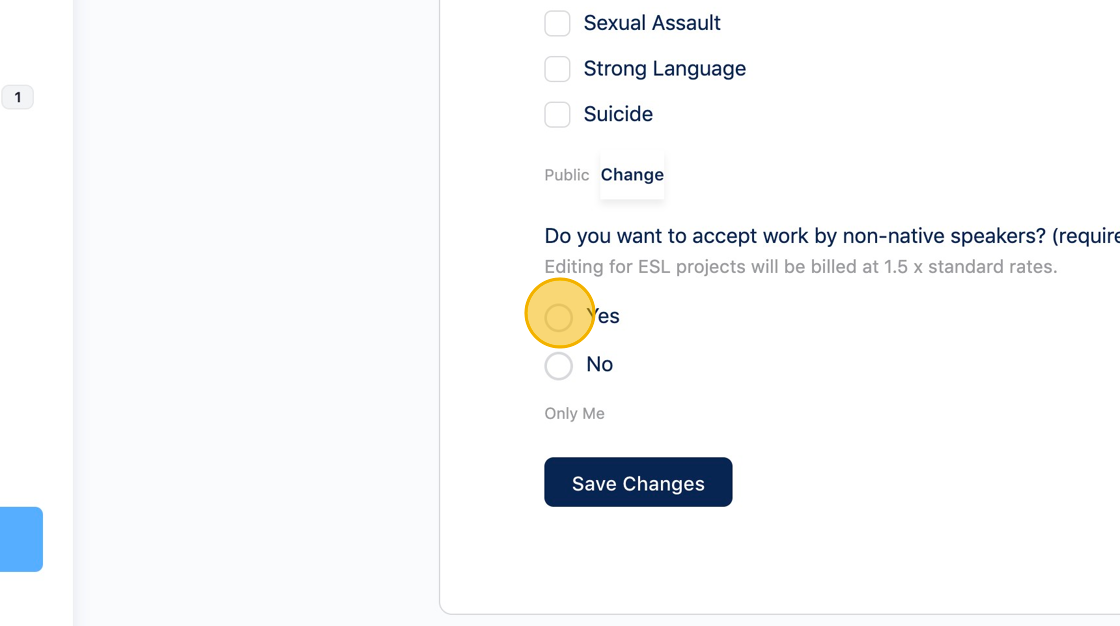Viewport: 1120px width, 626px height.
Task: Tick the Sexual Assault checkbox
Action: 557,23
